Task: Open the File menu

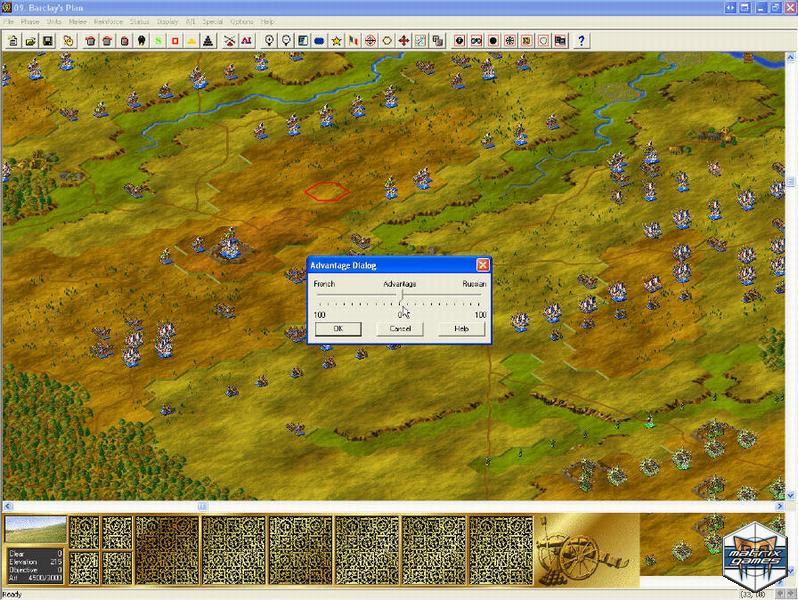Action: pyautogui.click(x=9, y=22)
